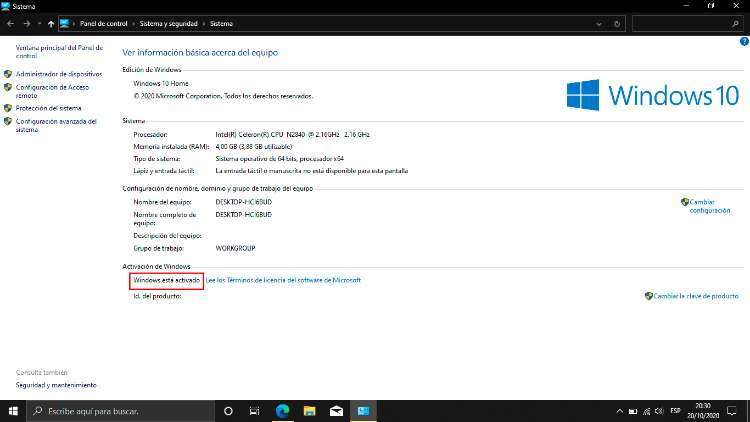Image resolution: width=750 pixels, height=422 pixels.
Task: Select the Sistema breadcrumb
Action: click(221, 23)
